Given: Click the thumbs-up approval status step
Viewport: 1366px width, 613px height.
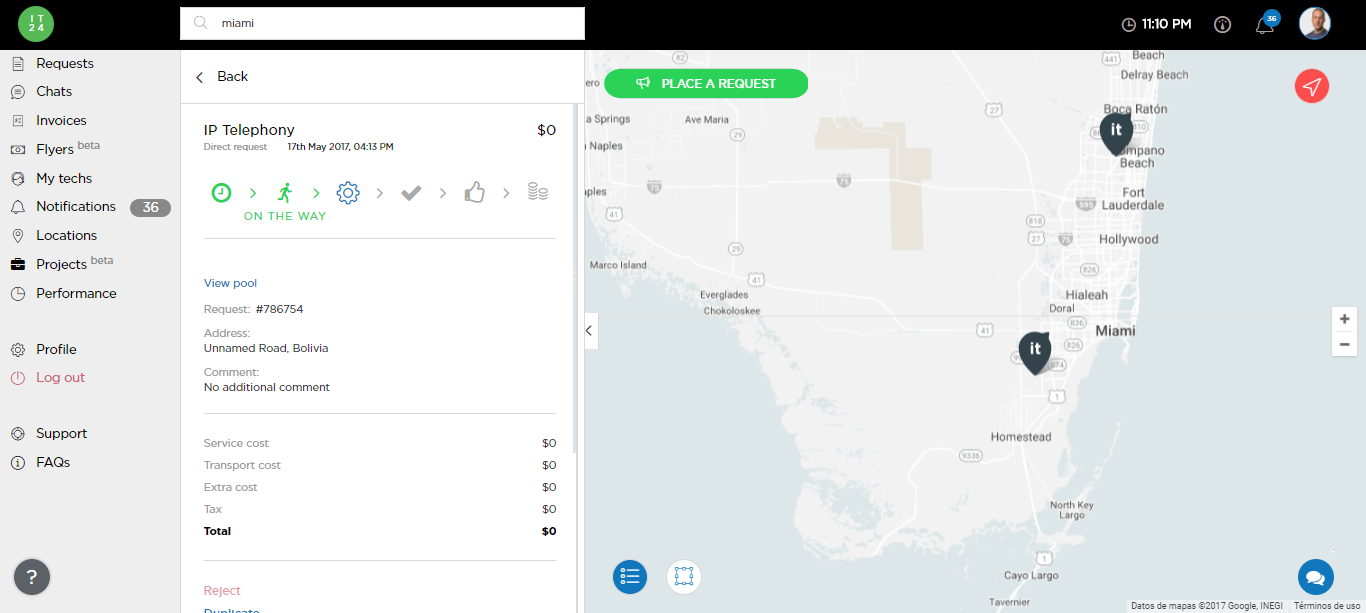Looking at the screenshot, I should 474,192.
